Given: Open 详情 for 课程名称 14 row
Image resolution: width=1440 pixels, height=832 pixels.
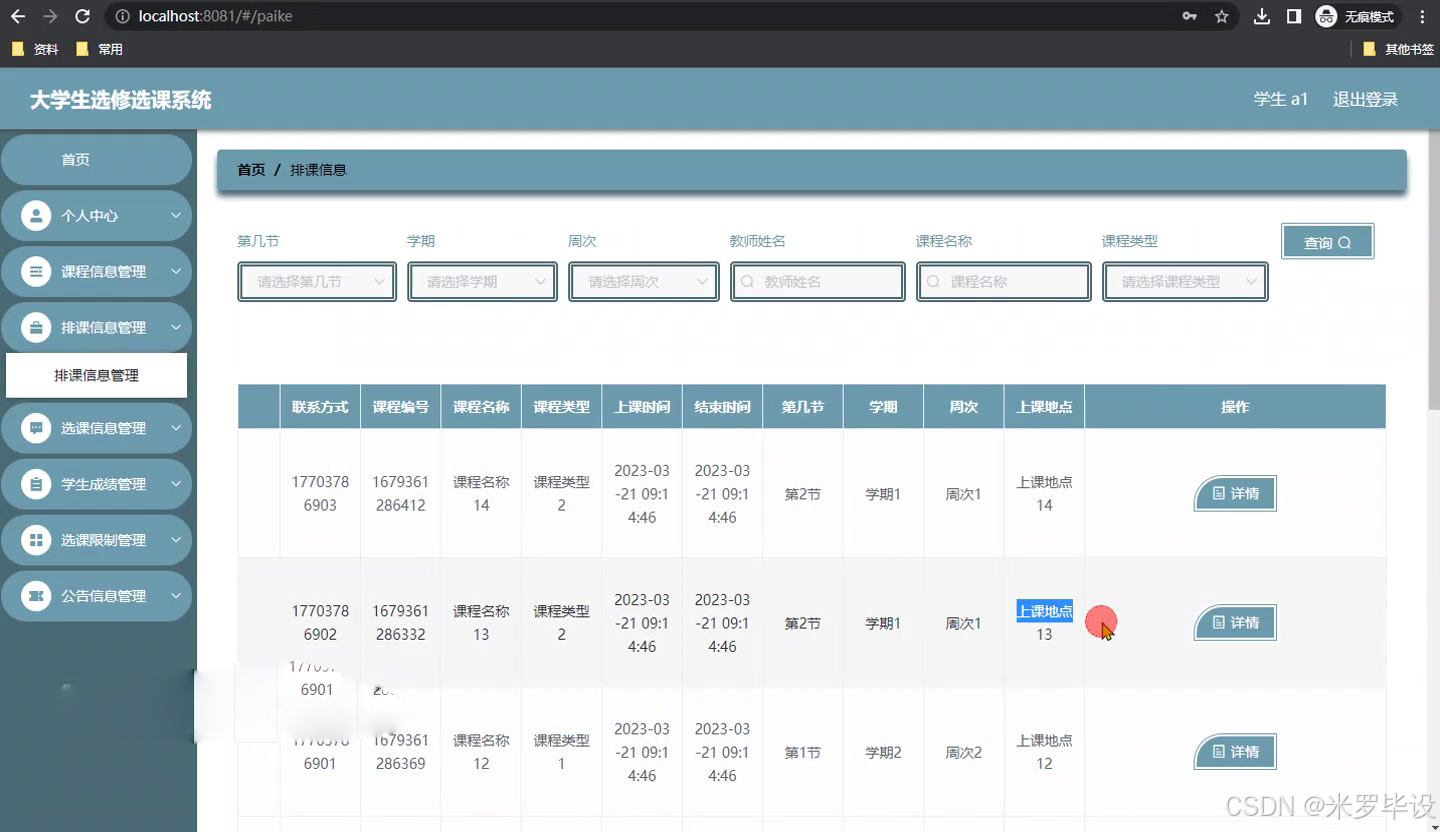Looking at the screenshot, I should coord(1235,494).
